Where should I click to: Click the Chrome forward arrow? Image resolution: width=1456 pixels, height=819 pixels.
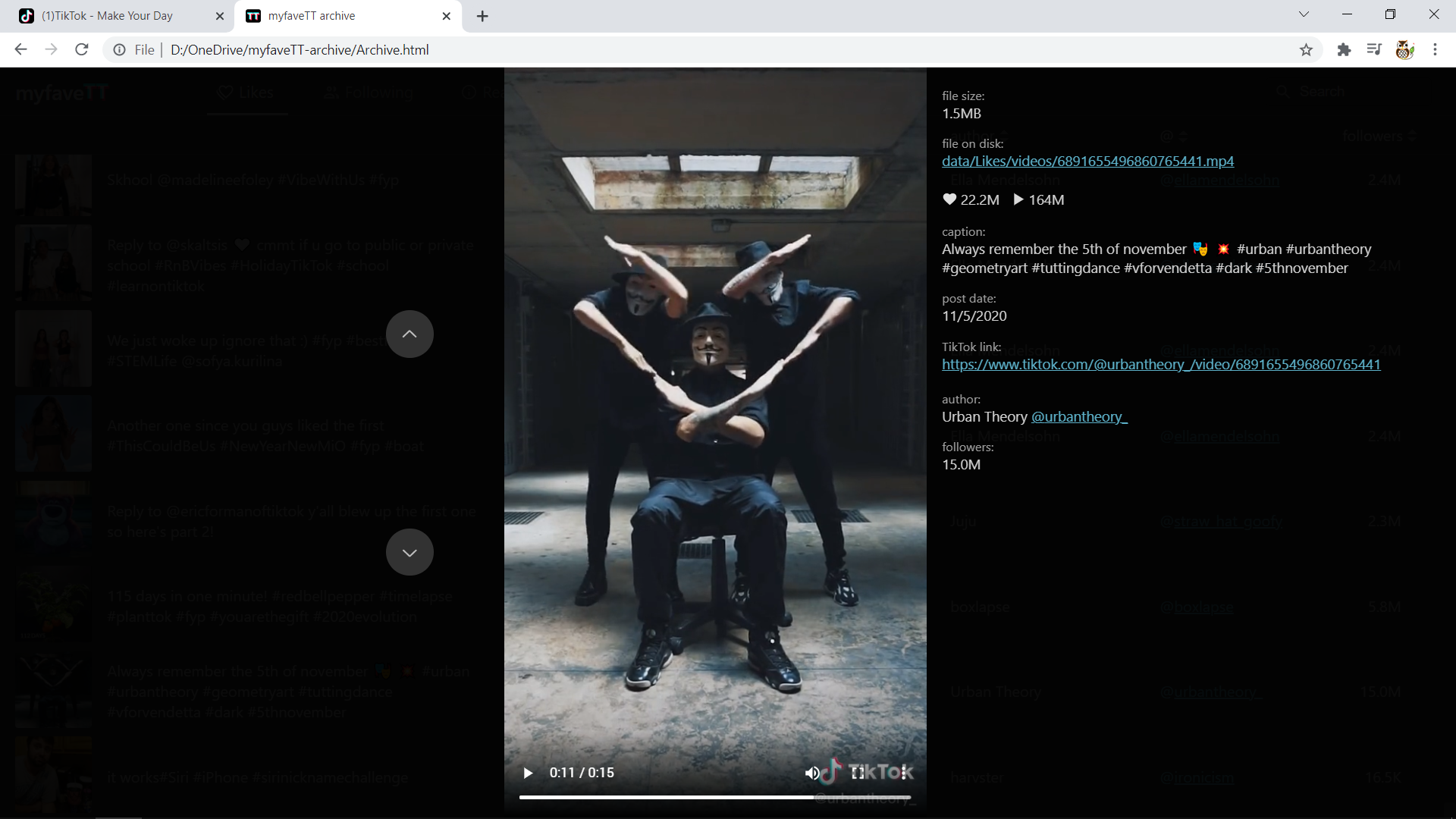pyautogui.click(x=51, y=49)
